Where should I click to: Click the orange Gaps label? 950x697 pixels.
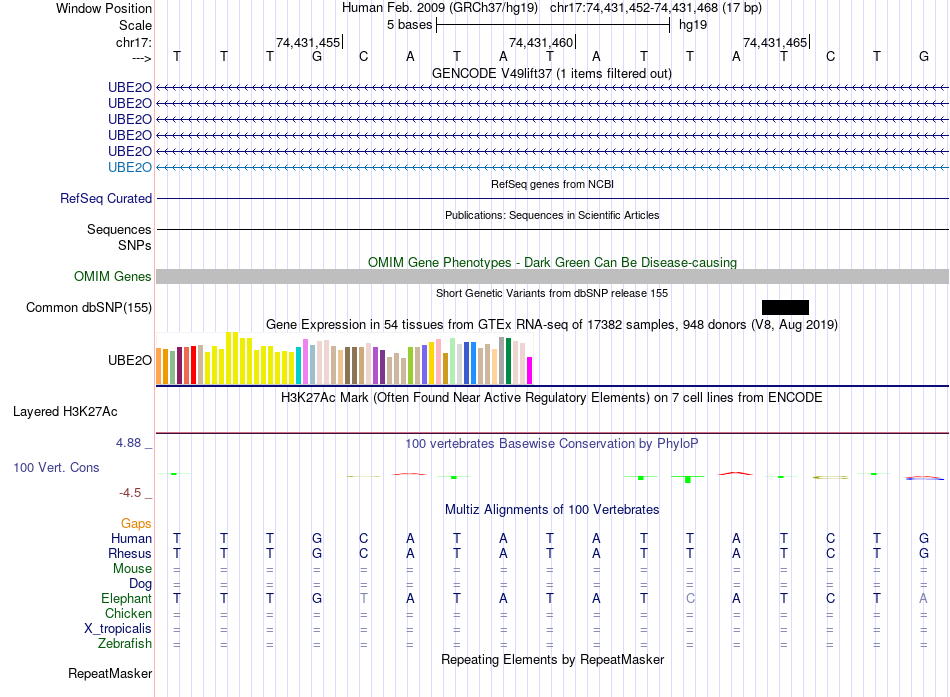(x=136, y=523)
